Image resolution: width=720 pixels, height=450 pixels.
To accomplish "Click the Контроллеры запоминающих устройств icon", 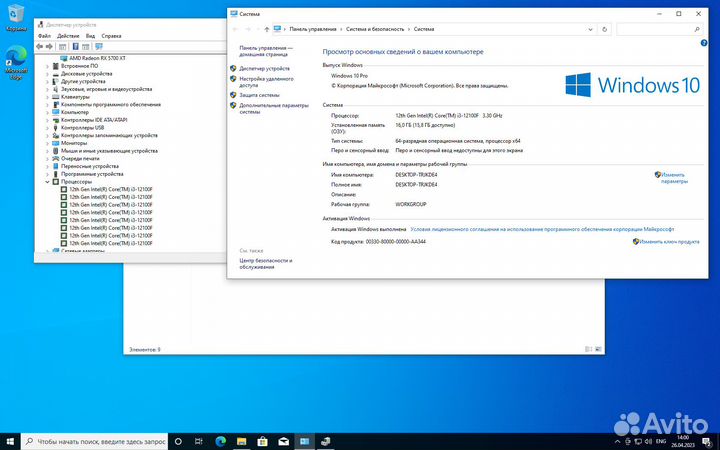I will 56,135.
